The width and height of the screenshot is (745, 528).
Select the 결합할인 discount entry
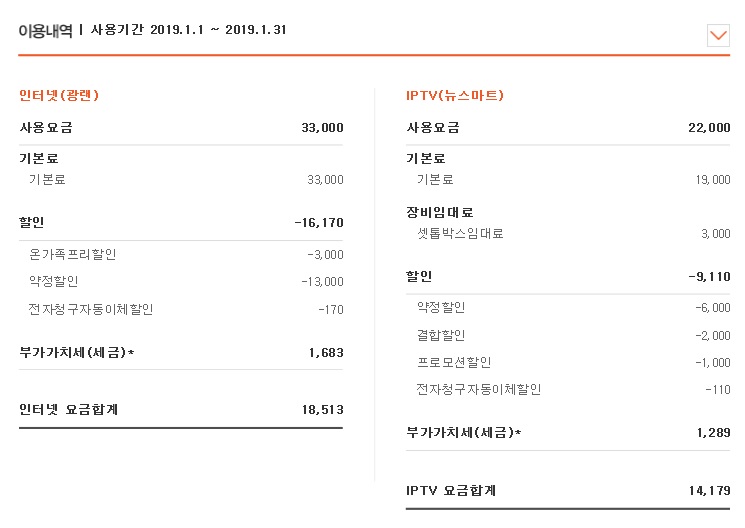[441, 335]
